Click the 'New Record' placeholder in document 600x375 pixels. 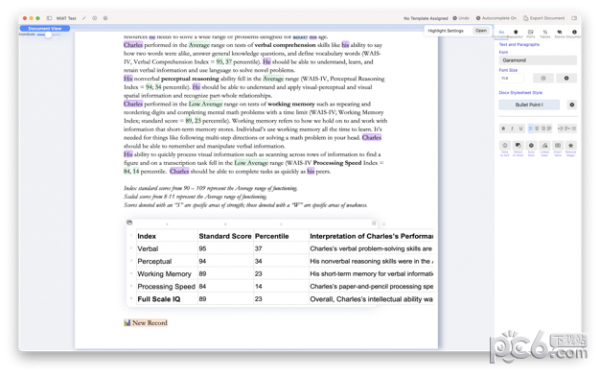click(145, 323)
